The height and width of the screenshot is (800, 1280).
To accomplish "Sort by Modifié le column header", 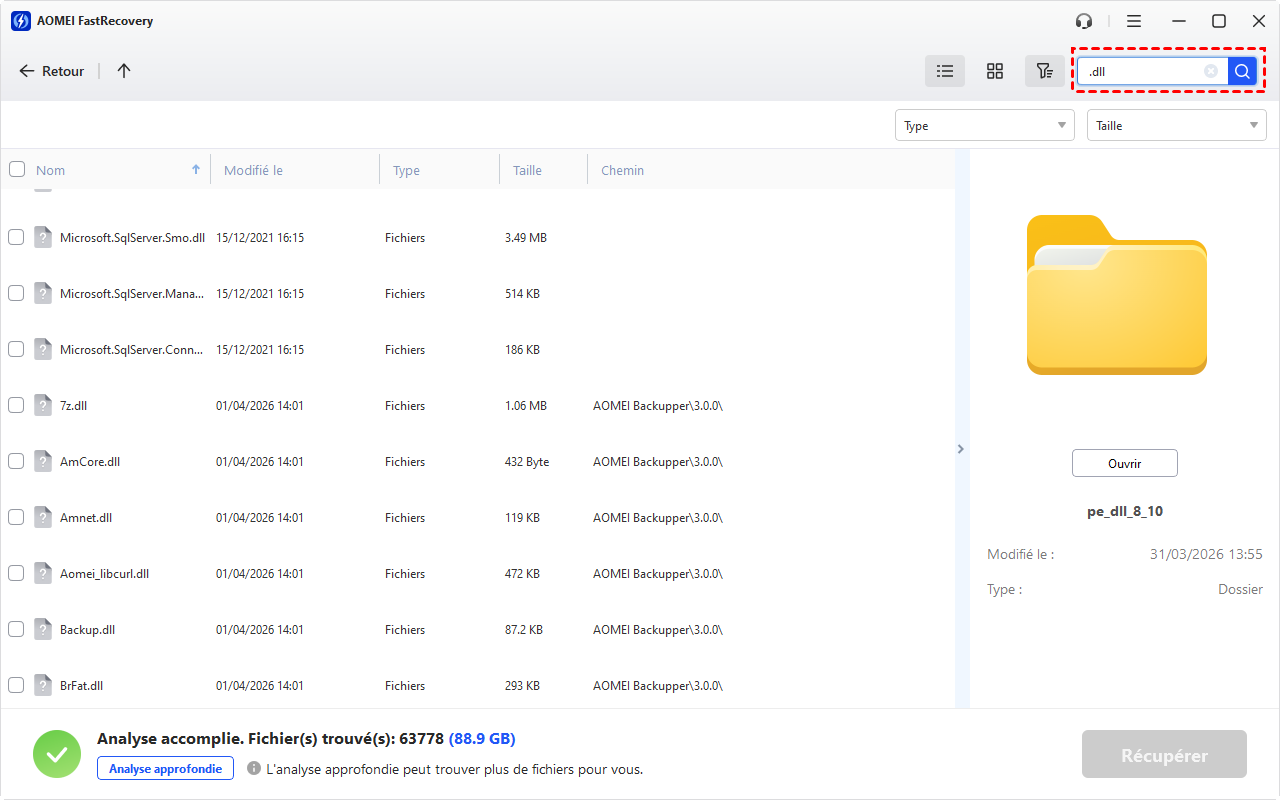I will tap(254, 170).
